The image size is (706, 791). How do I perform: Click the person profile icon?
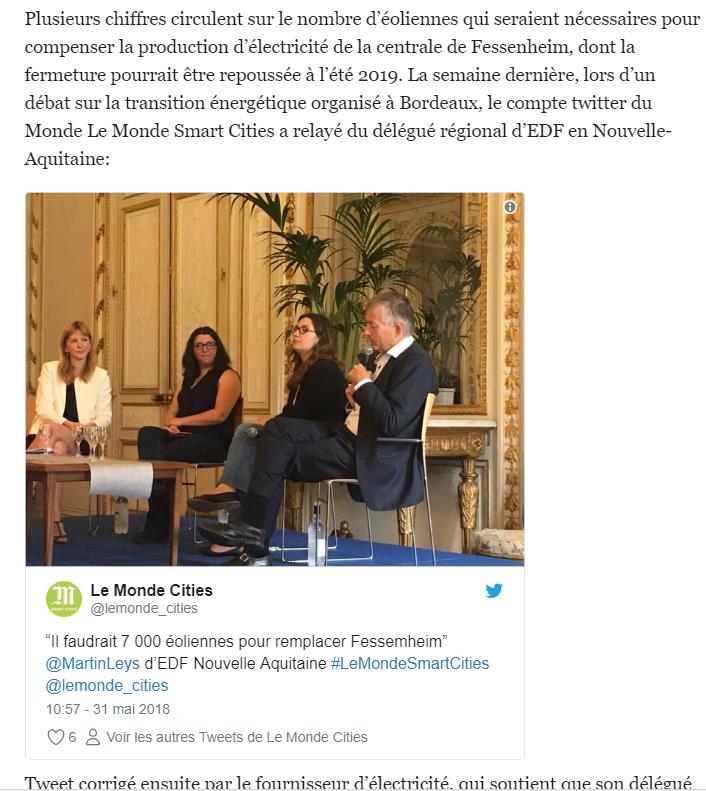pos(92,737)
